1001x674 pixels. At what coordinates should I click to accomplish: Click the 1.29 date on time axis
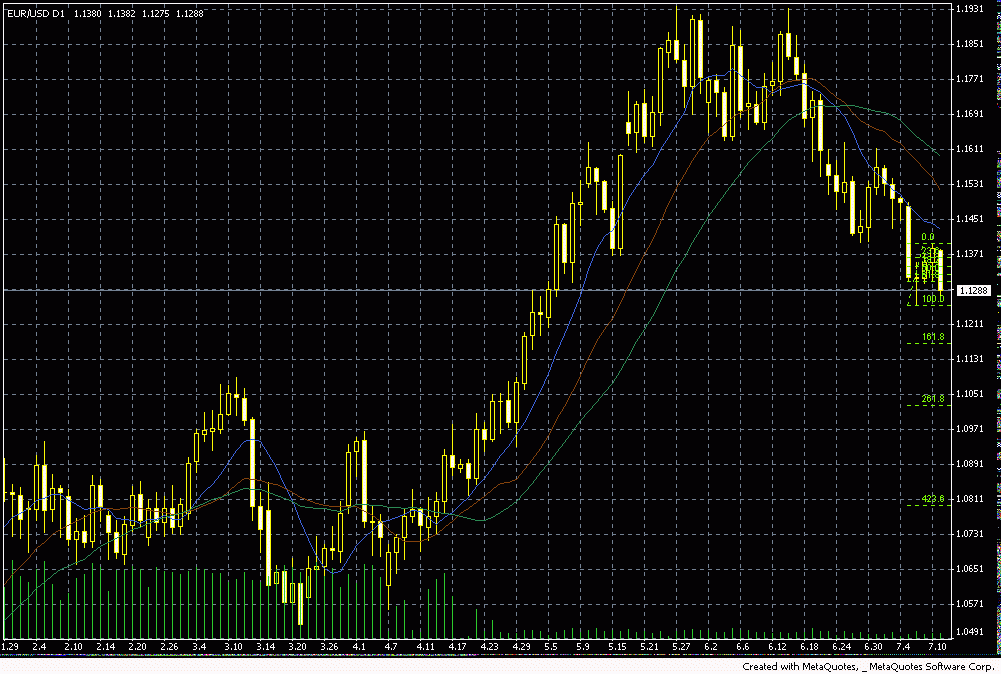click(x=10, y=647)
